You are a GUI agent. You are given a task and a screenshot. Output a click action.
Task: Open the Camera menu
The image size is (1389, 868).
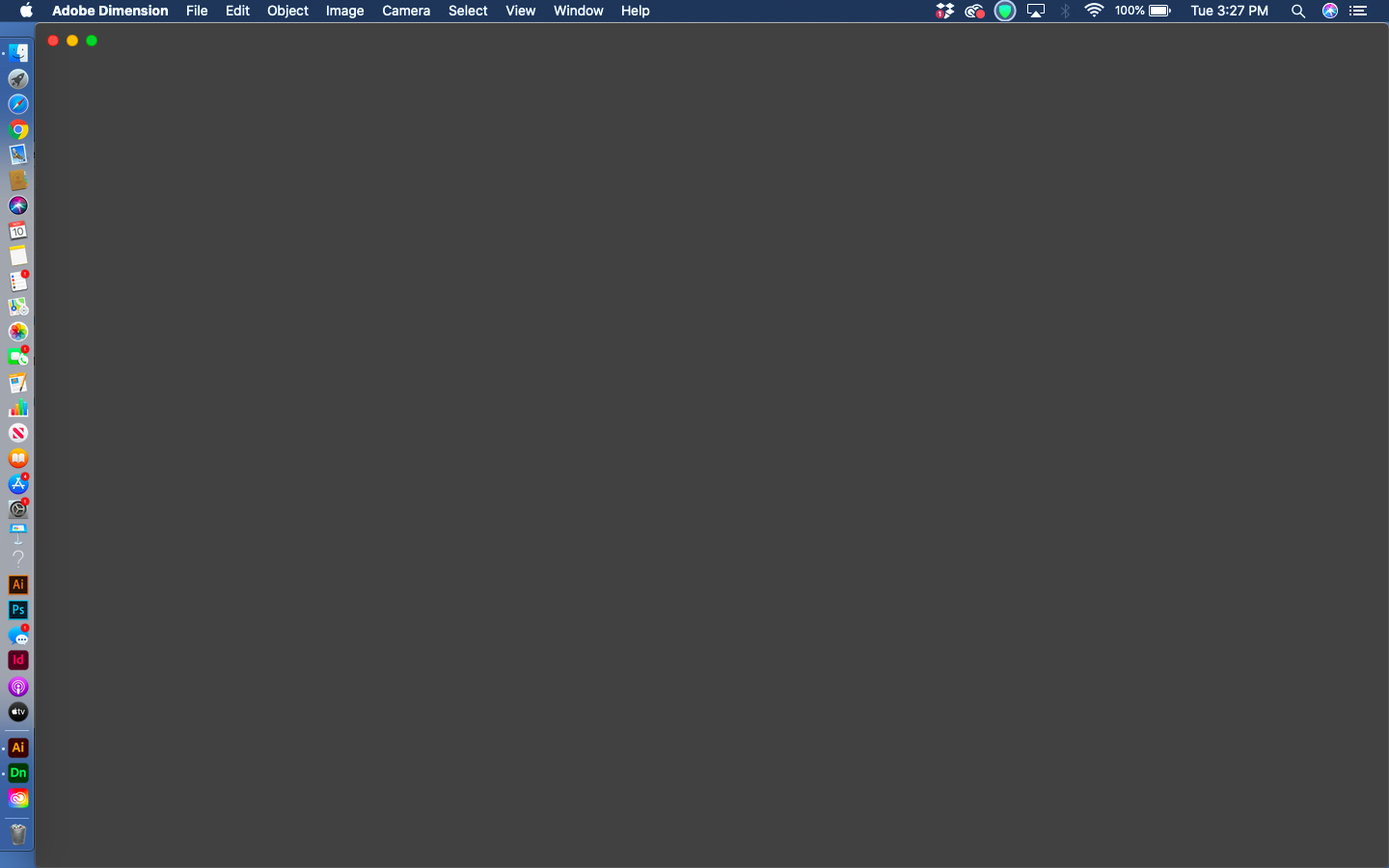405,11
